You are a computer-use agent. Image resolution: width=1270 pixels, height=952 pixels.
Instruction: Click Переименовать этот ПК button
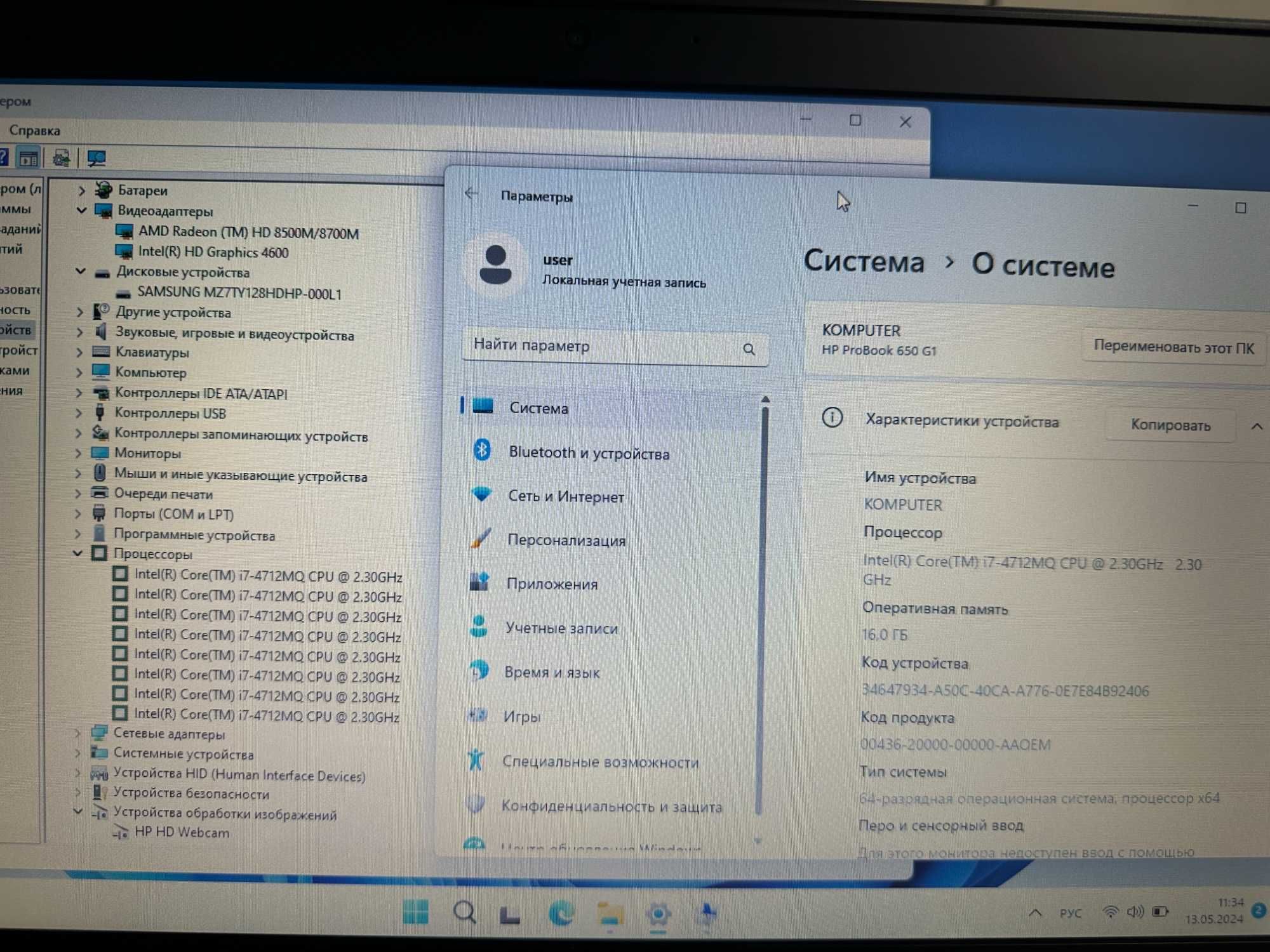tap(1173, 347)
